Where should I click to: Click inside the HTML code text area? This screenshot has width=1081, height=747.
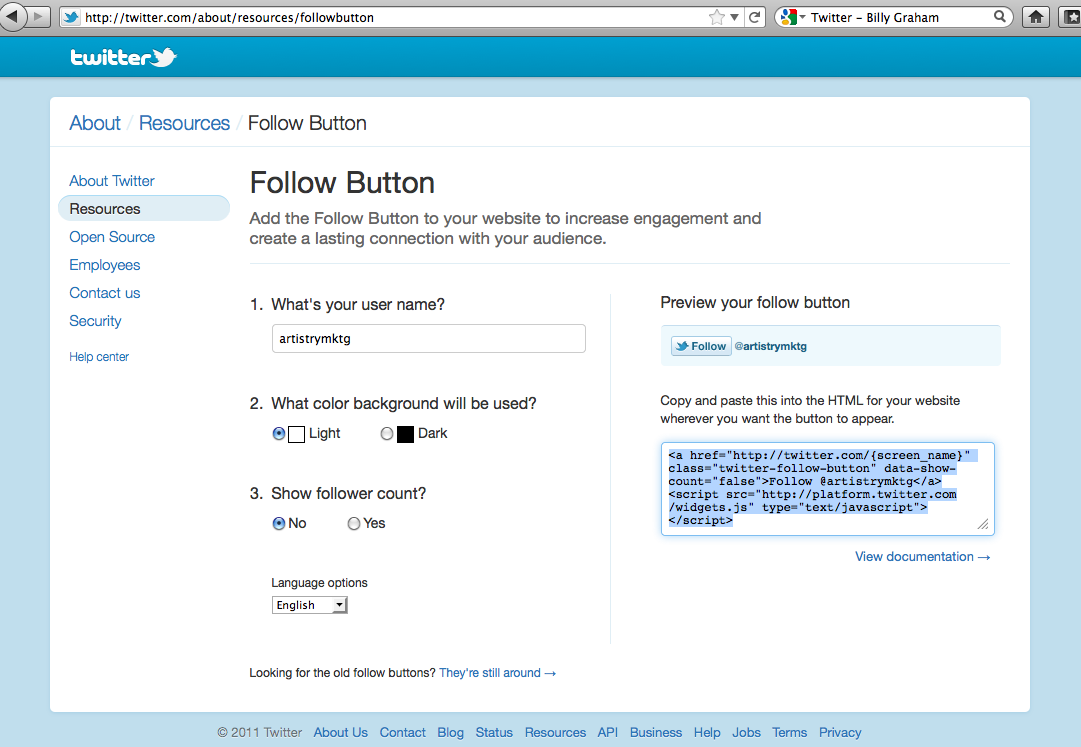(827, 489)
